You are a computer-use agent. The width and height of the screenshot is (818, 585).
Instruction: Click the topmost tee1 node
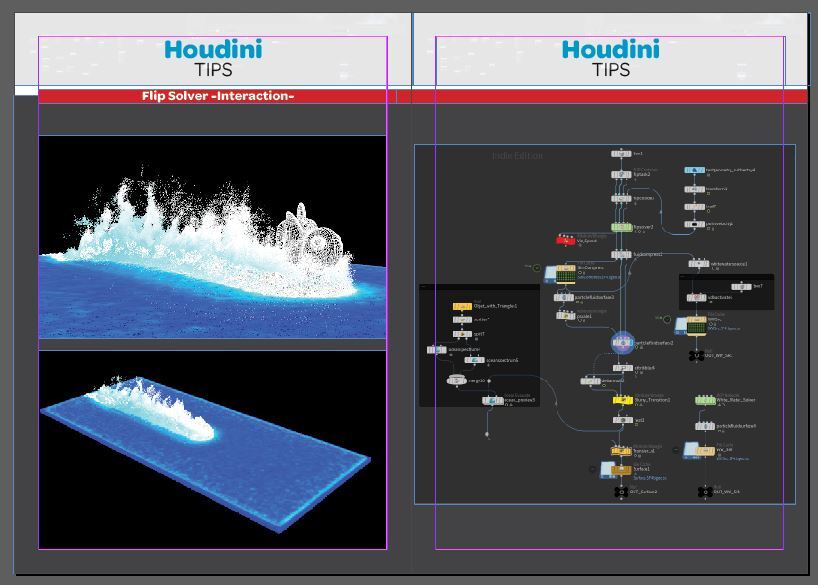coord(621,154)
